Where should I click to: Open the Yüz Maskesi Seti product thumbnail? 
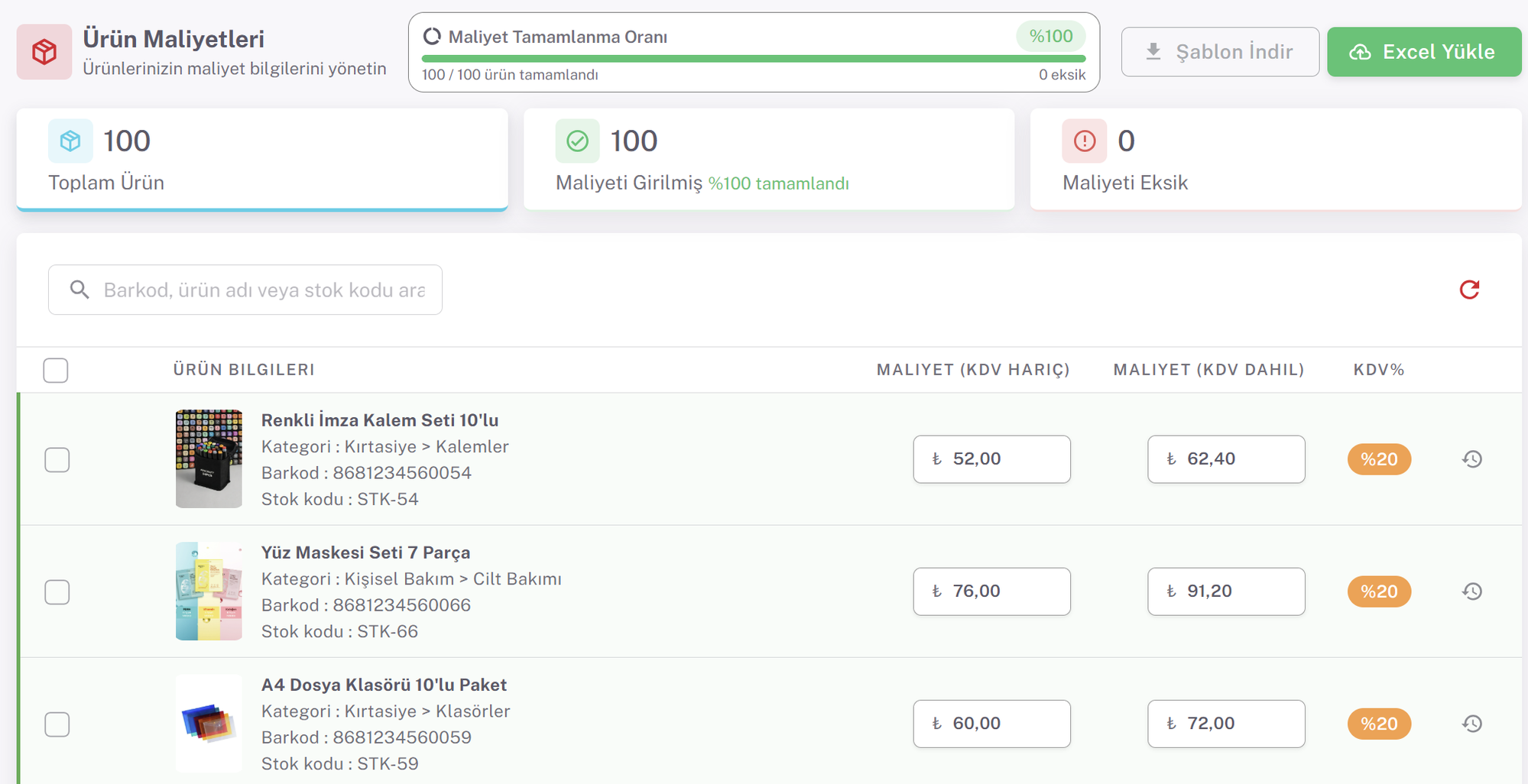(x=209, y=591)
